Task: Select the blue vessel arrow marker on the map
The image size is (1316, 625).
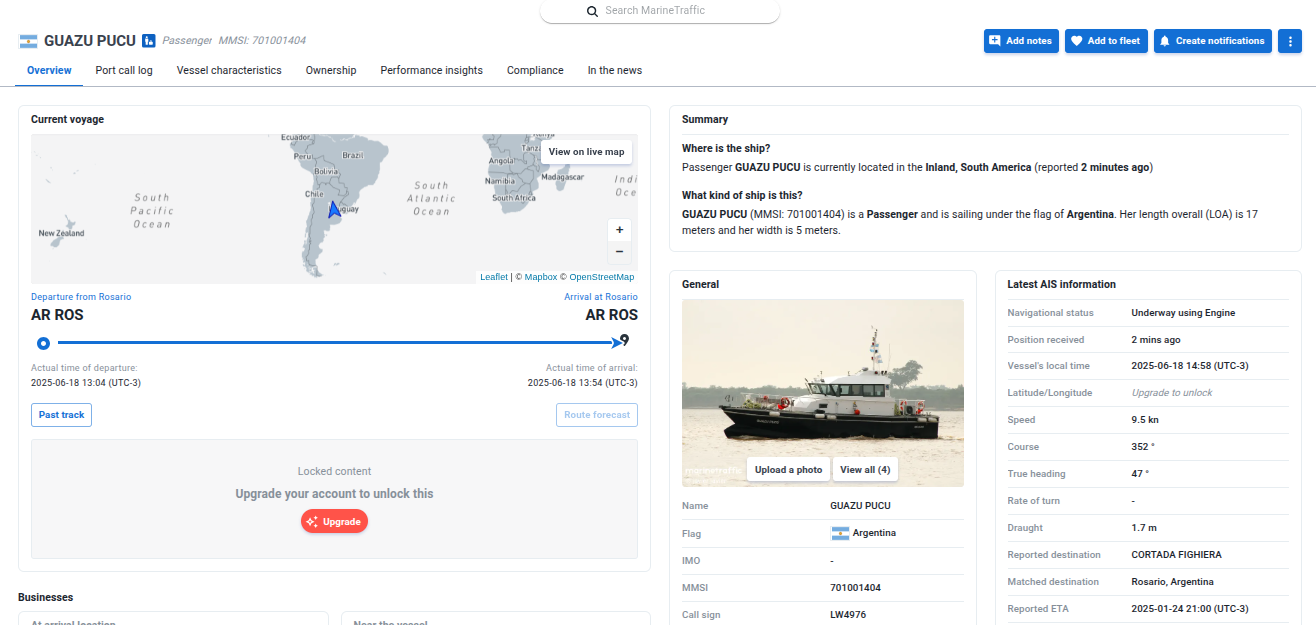Action: click(335, 209)
